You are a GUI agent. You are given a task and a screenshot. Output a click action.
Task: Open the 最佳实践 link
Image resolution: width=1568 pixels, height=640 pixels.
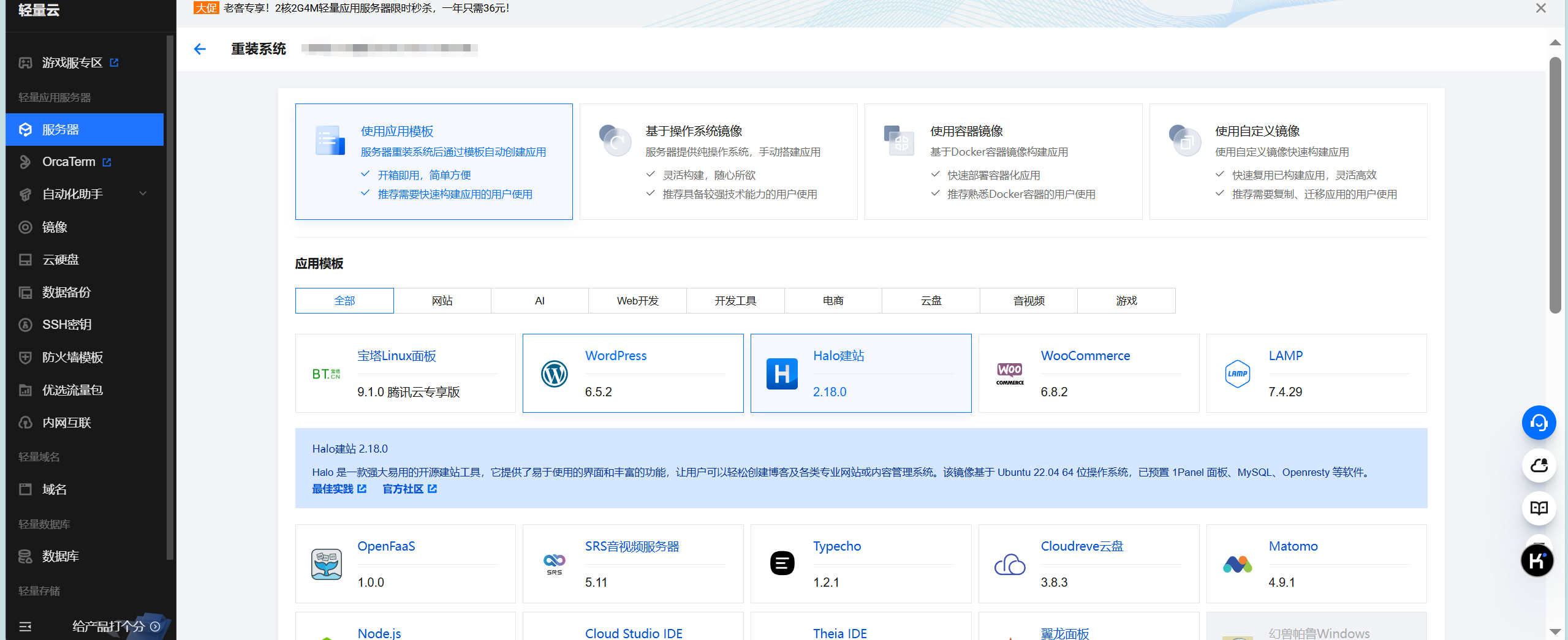pos(339,489)
